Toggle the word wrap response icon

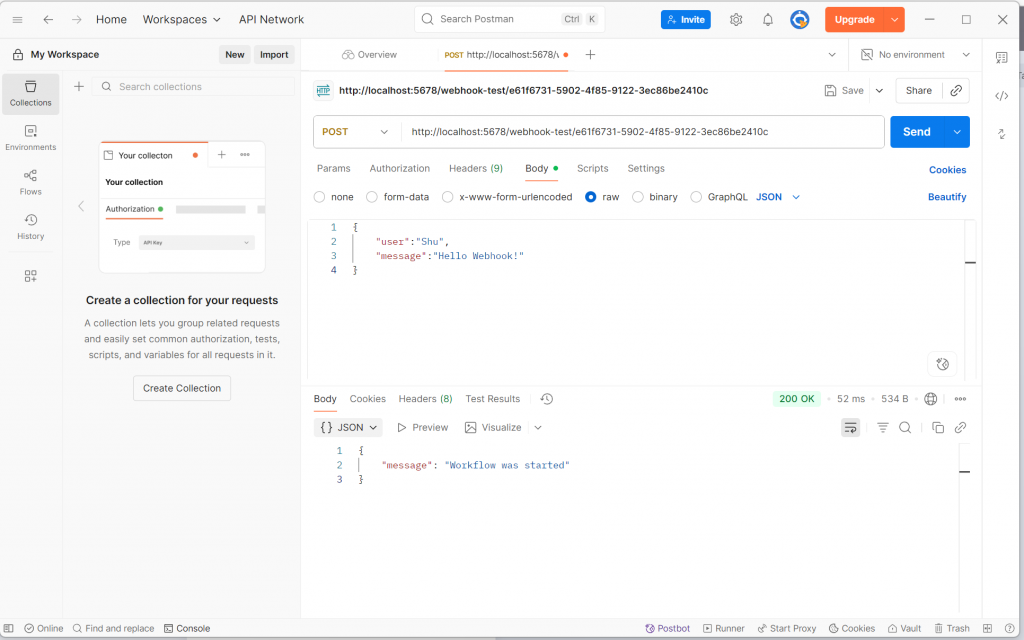[x=850, y=428]
